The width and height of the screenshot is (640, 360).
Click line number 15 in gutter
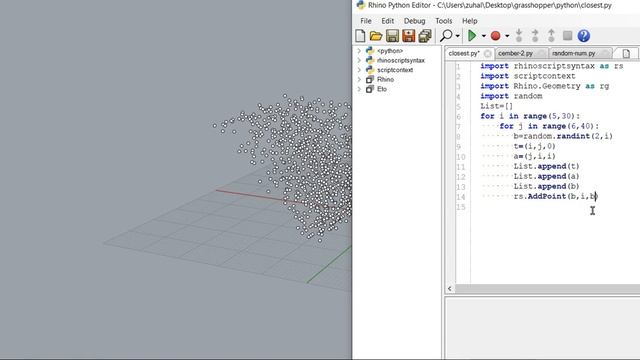click(461, 207)
